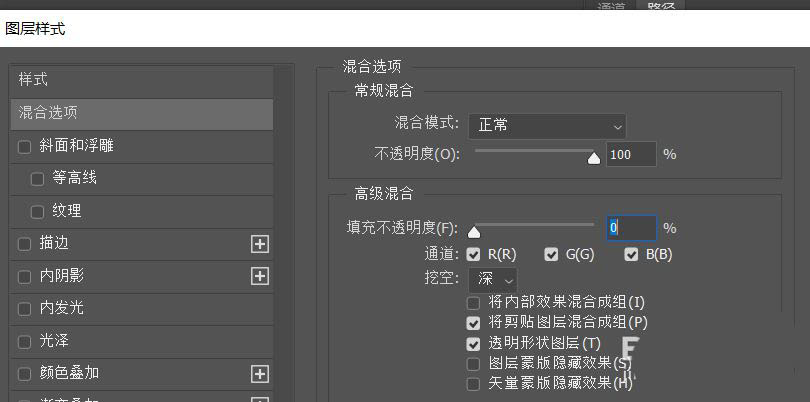The width and height of the screenshot is (810, 402).
Task: Click the 不透明度(O) slider handle
Action: click(x=594, y=158)
